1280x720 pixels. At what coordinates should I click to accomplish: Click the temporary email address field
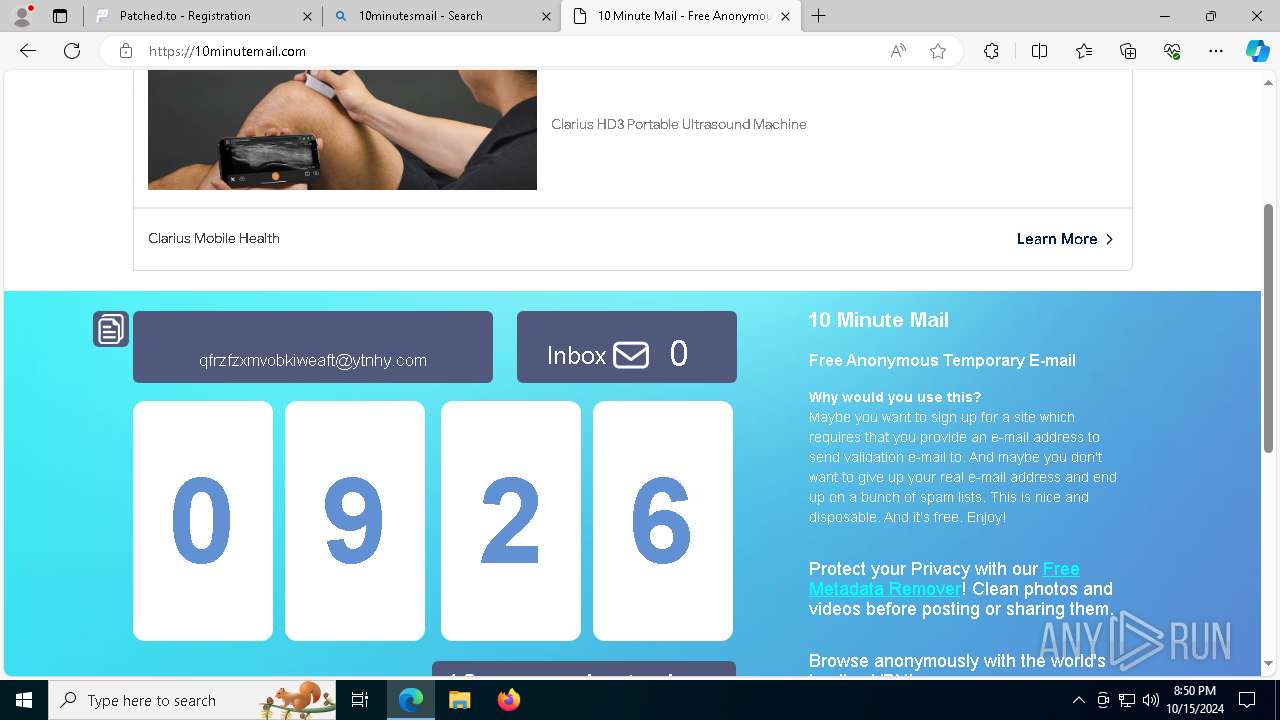click(313, 347)
